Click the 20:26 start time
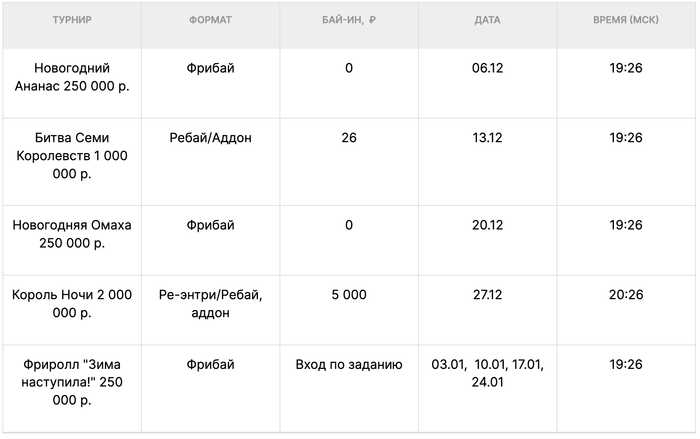Screen dimensions: 700x439 (x=625, y=295)
